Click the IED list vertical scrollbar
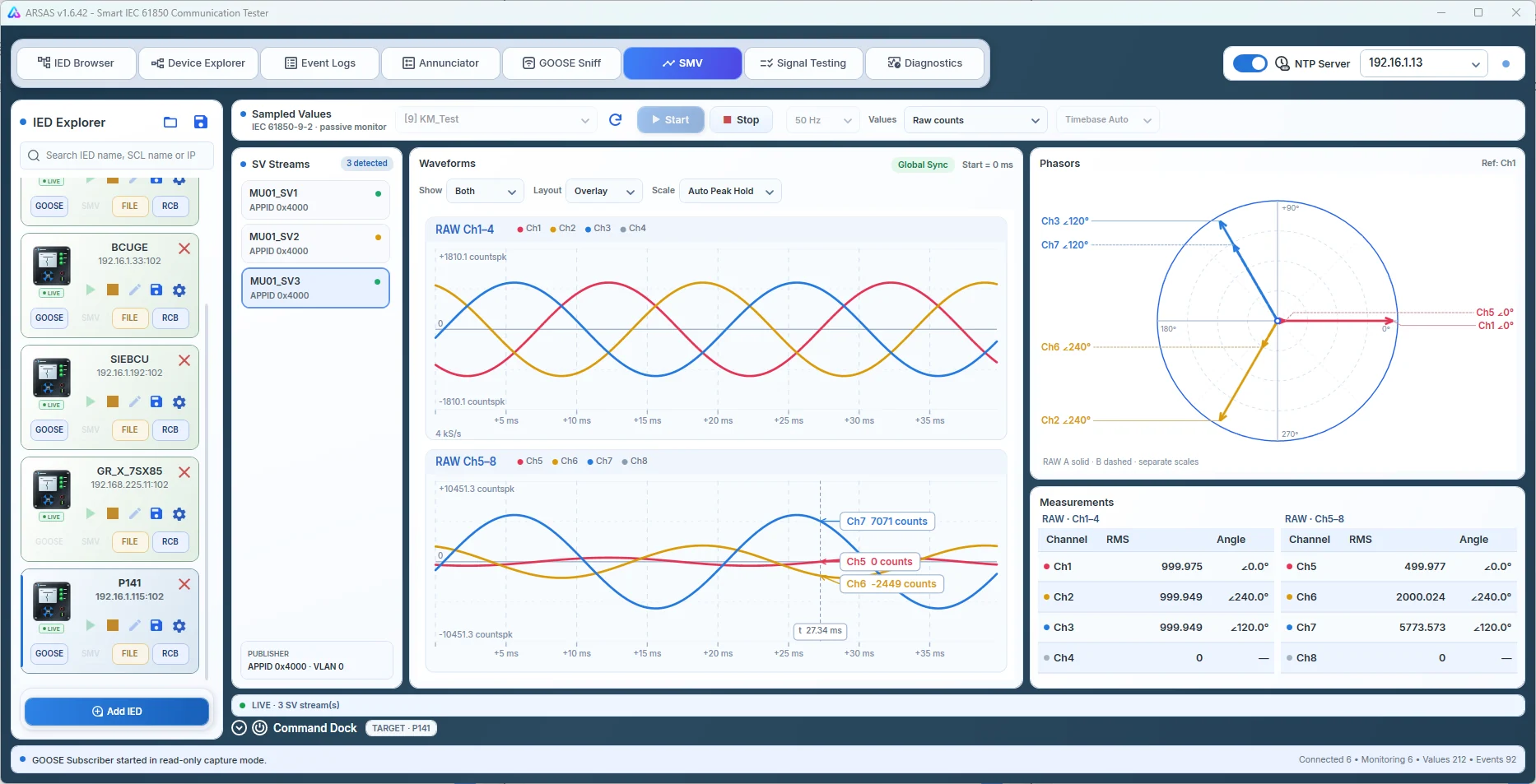1536x784 pixels. pyautogui.click(x=207, y=492)
